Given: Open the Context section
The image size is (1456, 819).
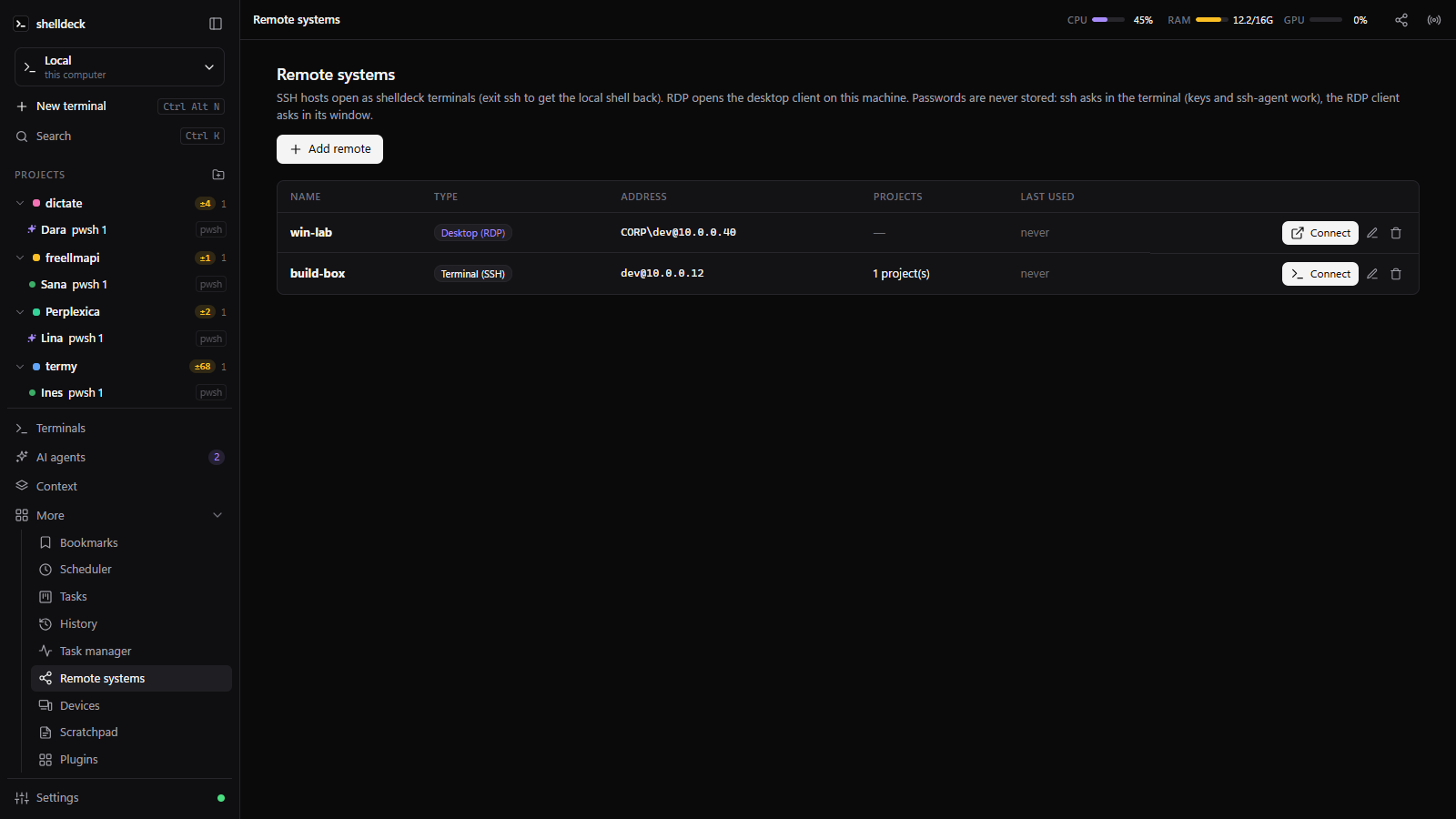Looking at the screenshot, I should 119,487.
